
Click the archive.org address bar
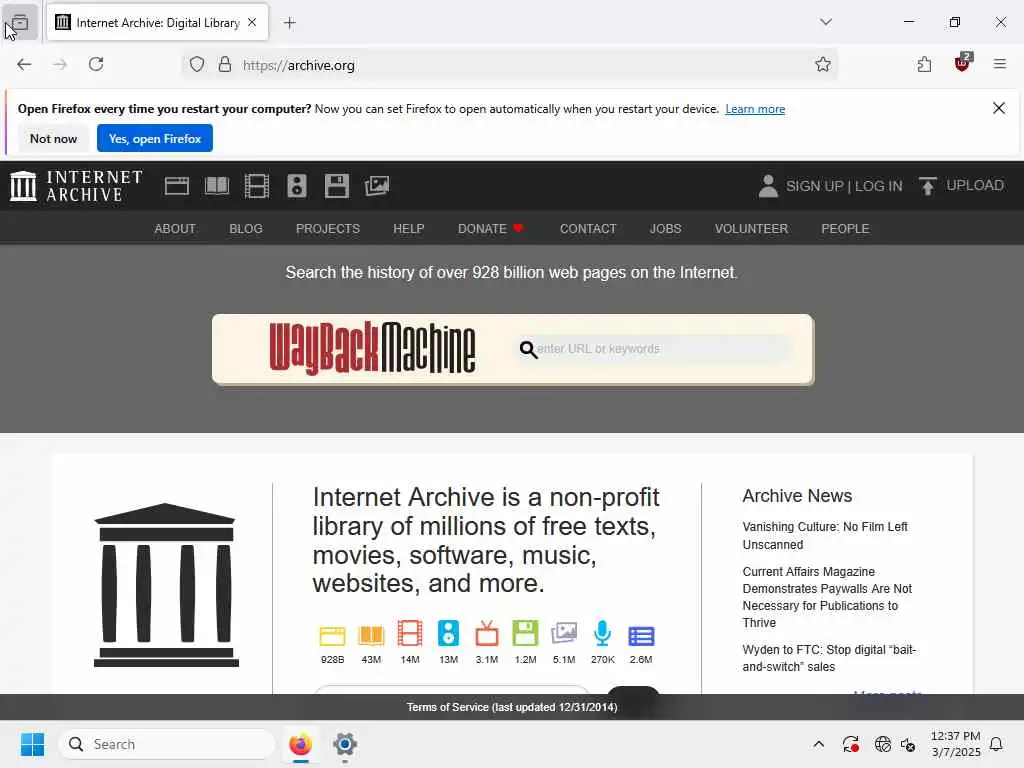click(x=509, y=65)
